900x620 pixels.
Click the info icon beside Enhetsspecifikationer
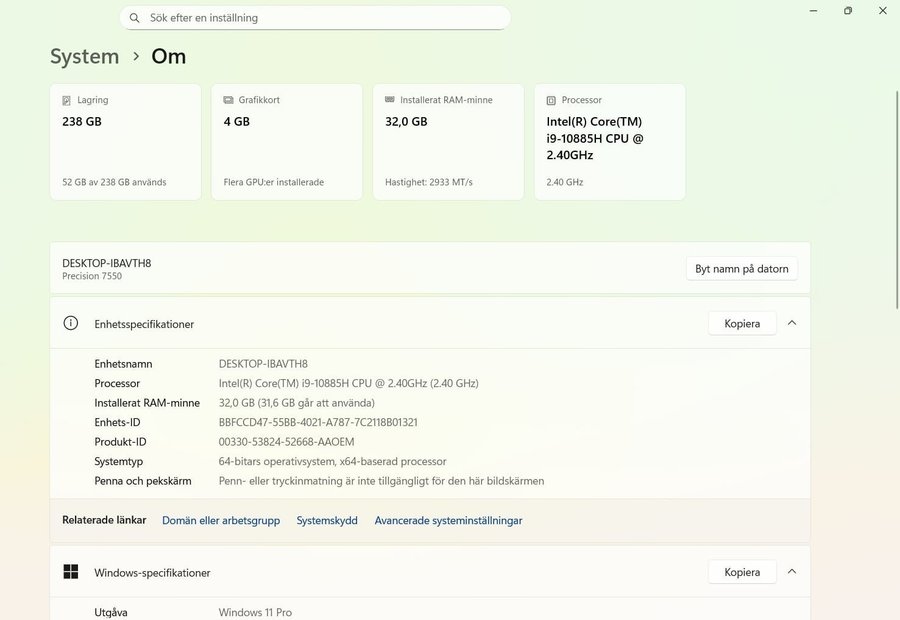tap(71, 323)
